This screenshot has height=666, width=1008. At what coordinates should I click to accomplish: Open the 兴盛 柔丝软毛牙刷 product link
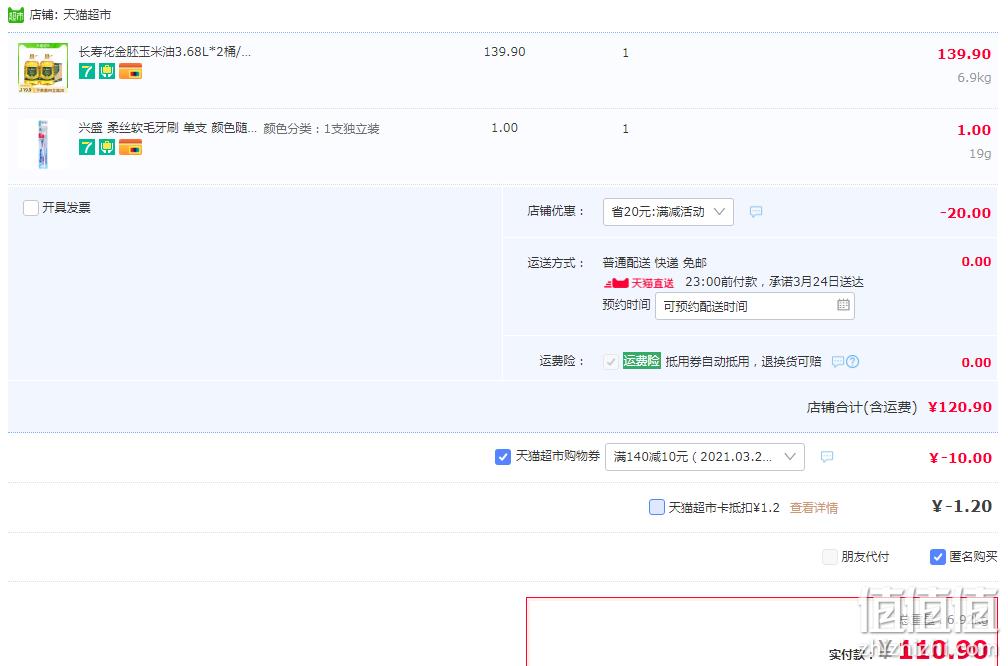pyautogui.click(x=167, y=128)
